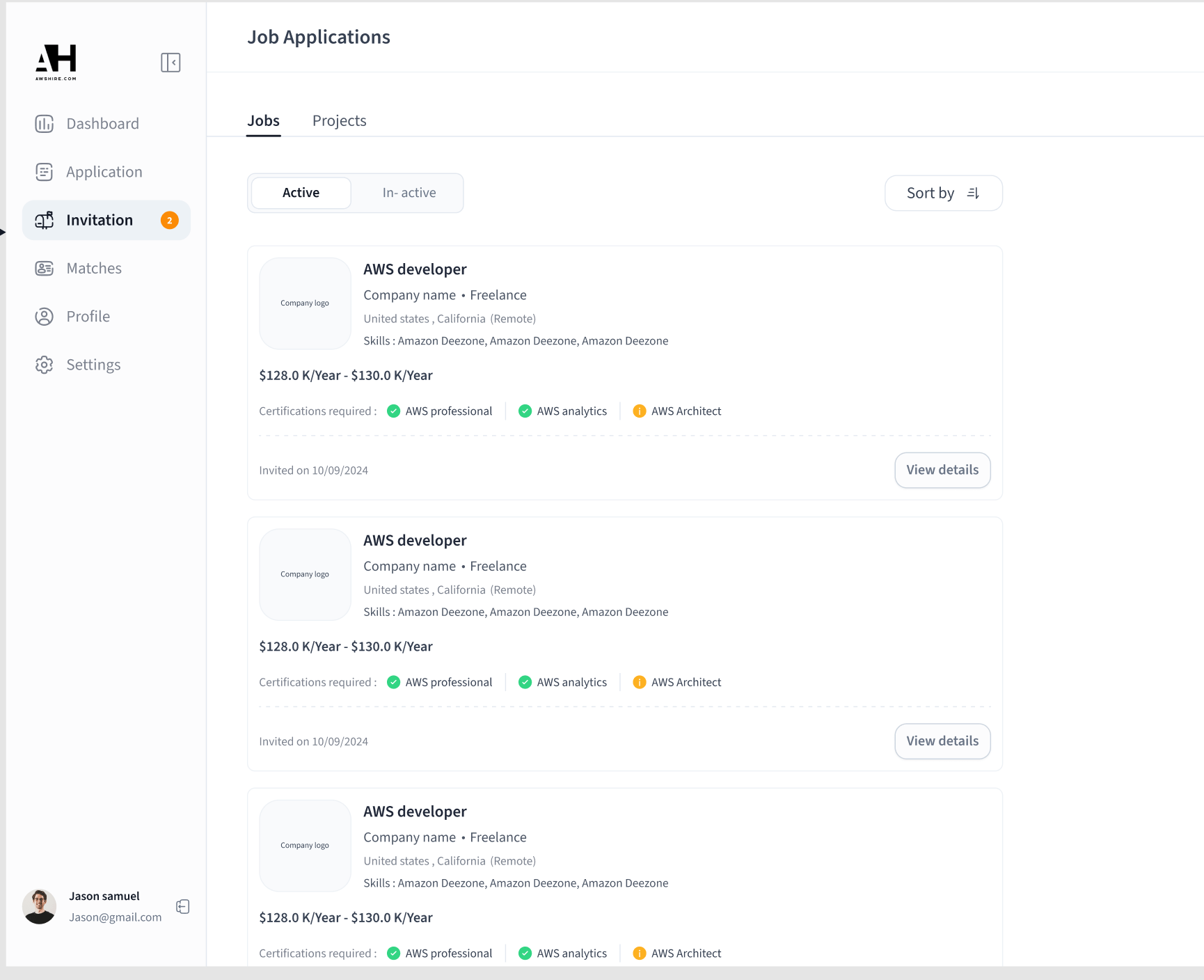Open Profile in the sidebar
The height and width of the screenshot is (980, 1204).
point(106,317)
